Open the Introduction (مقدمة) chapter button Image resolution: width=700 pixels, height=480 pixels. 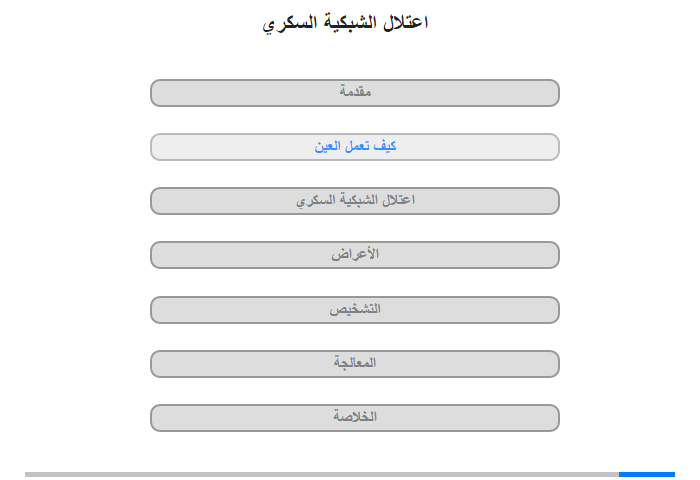pos(355,93)
